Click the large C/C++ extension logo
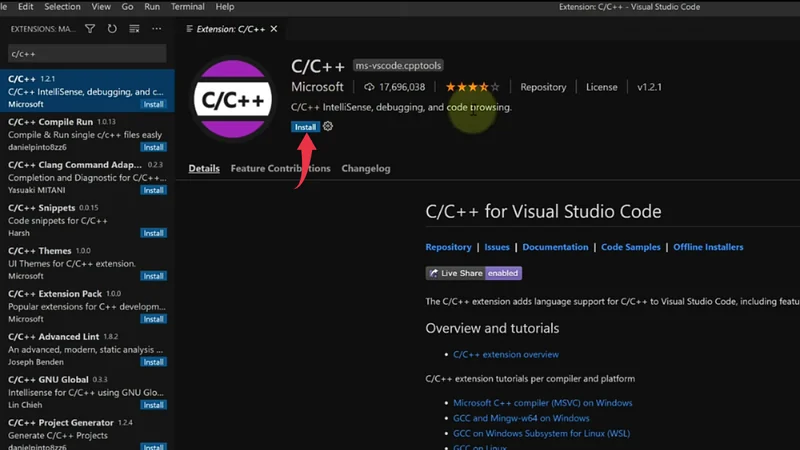 tap(232, 100)
